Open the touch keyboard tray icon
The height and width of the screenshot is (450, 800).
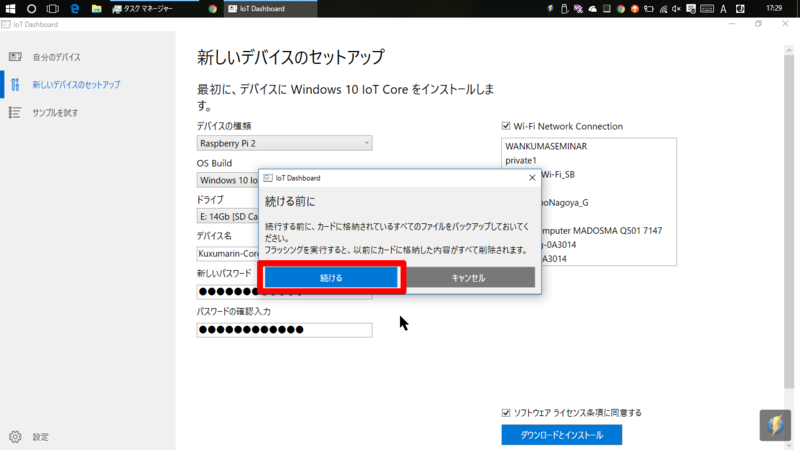[x=707, y=8]
